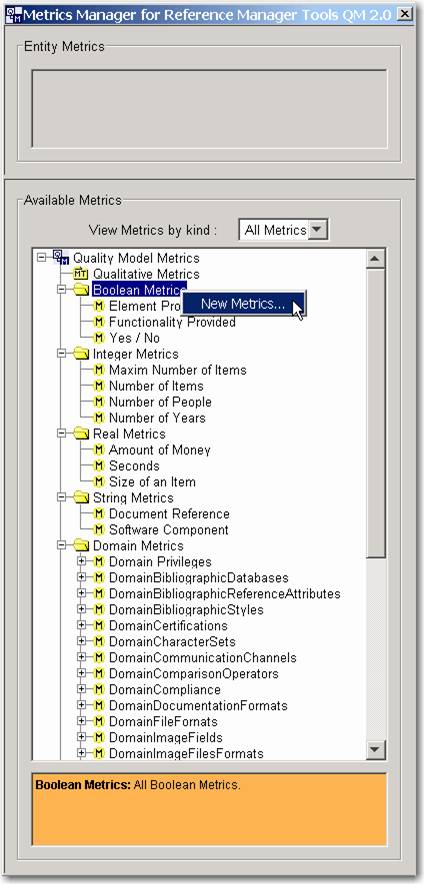Image resolution: width=424 pixels, height=884 pixels.
Task: Click the Integer Metrics folder icon
Action: pyautogui.click(x=82, y=354)
